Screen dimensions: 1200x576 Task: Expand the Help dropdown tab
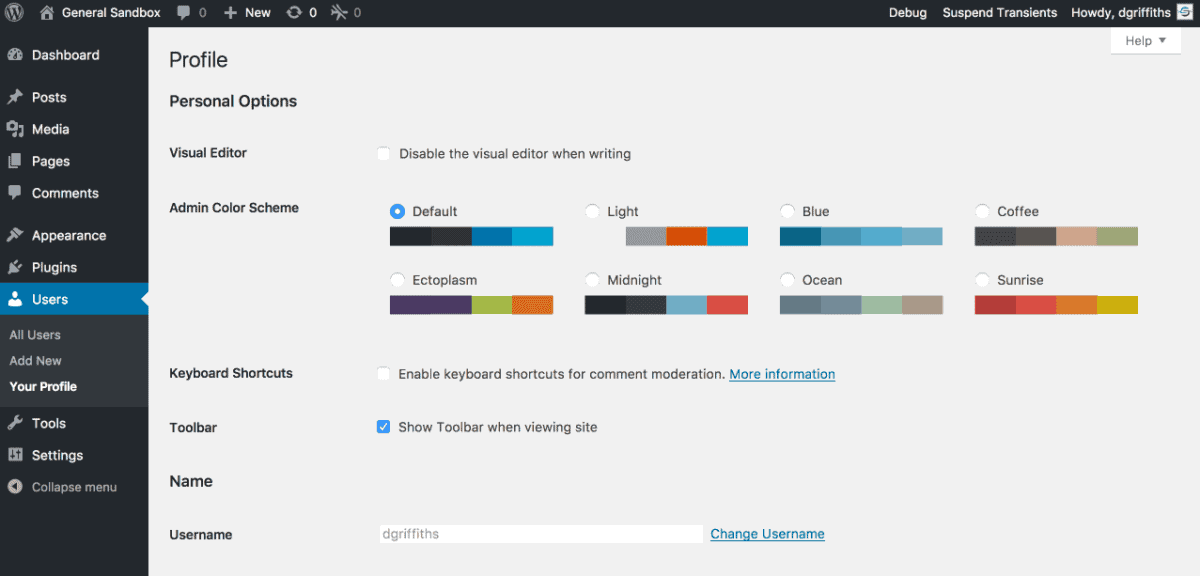tap(1145, 41)
